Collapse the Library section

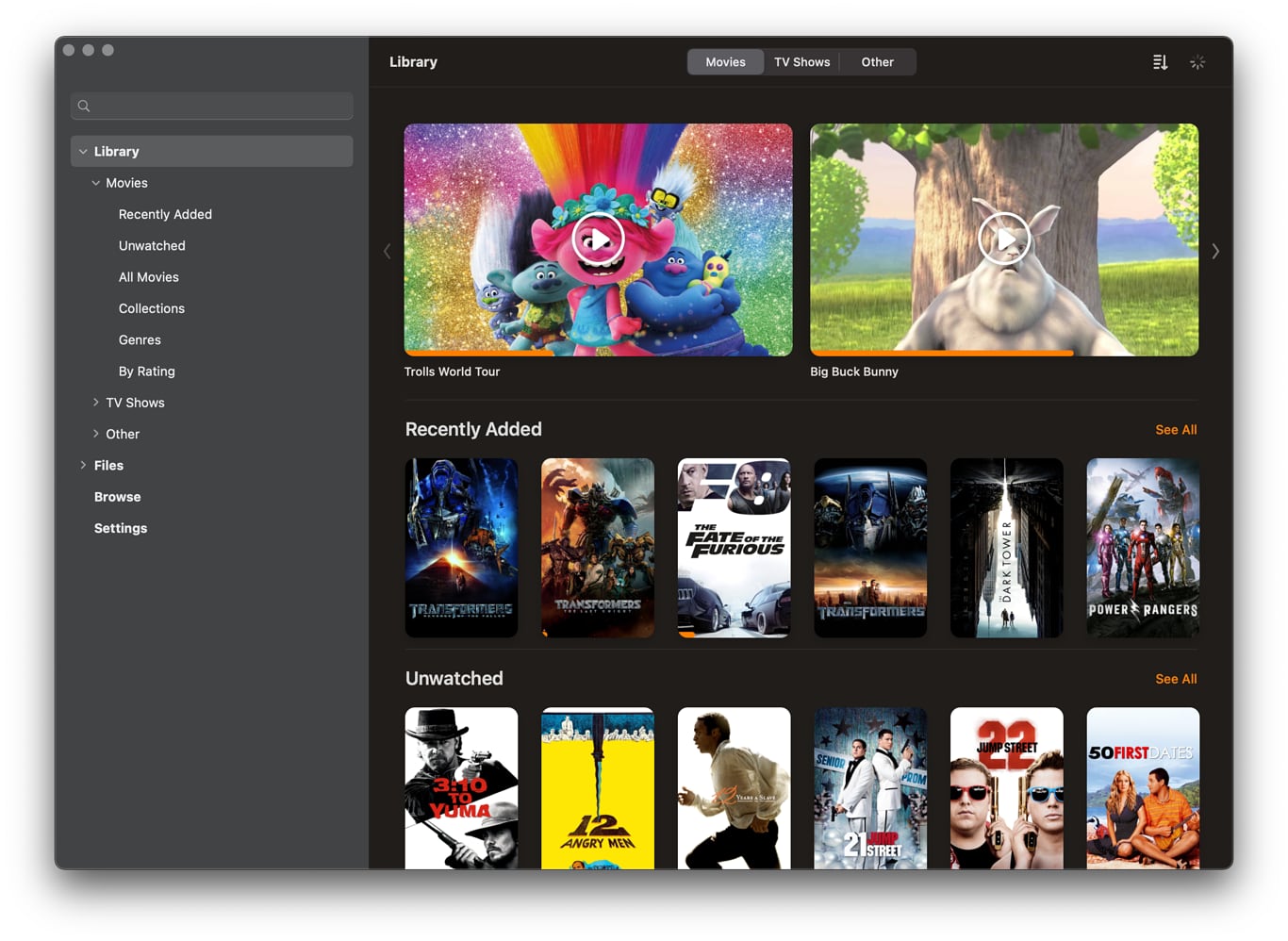[x=83, y=151]
